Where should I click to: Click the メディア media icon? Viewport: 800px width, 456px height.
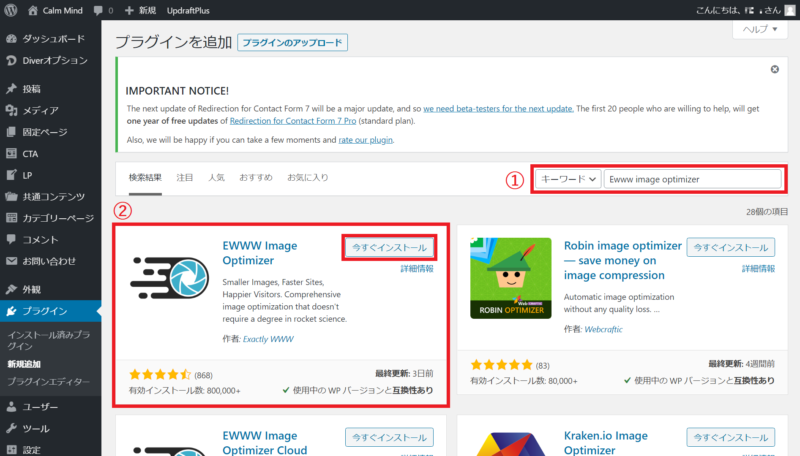[x=11, y=110]
